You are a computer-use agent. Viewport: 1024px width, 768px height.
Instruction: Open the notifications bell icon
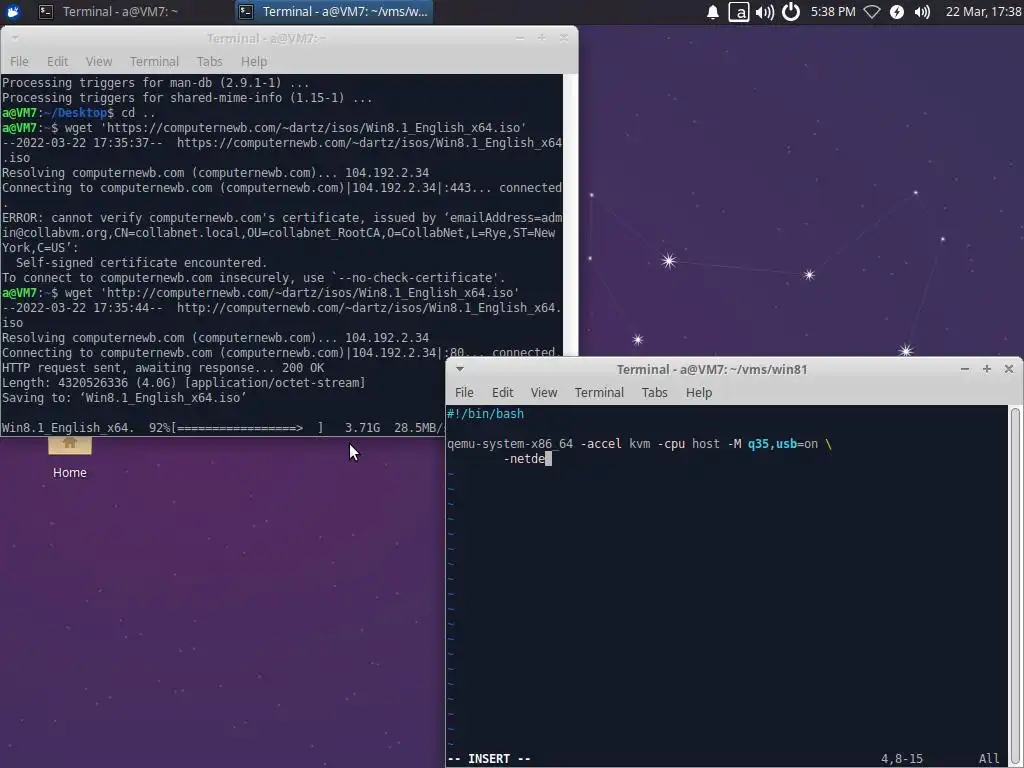[x=712, y=12]
